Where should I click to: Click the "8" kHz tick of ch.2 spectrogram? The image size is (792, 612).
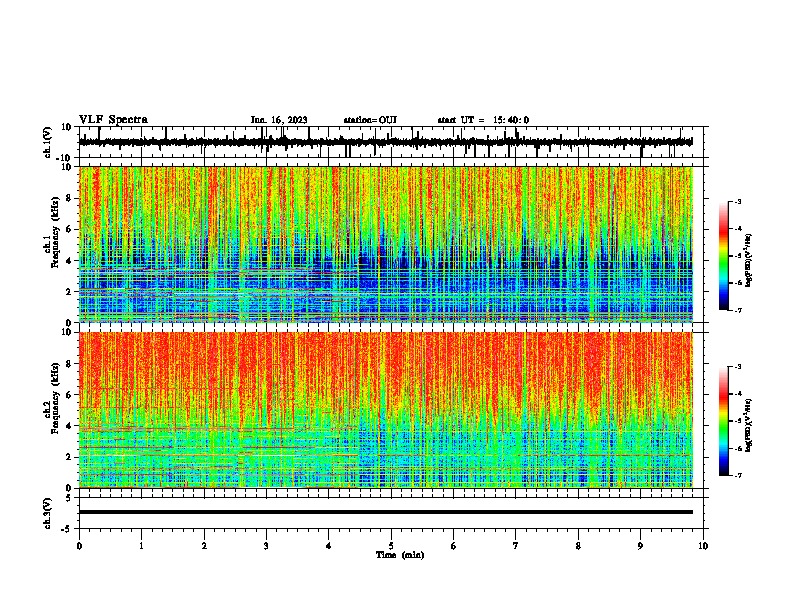pyautogui.click(x=70, y=364)
